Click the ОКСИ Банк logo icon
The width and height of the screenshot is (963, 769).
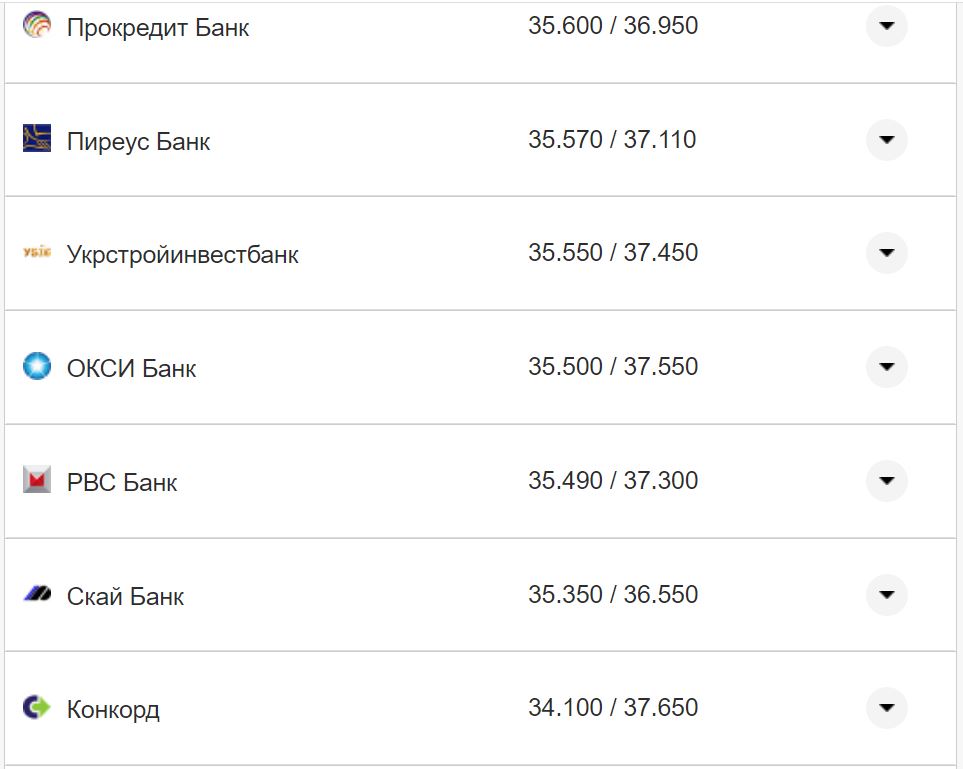[37, 366]
